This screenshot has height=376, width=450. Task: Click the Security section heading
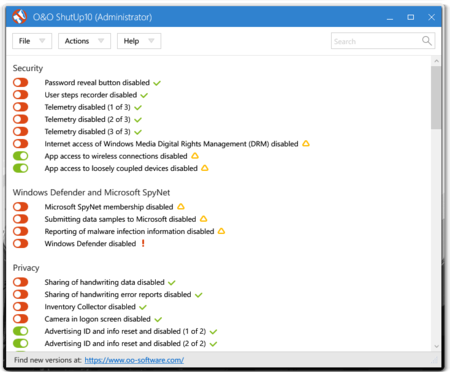pyautogui.click(x=28, y=68)
